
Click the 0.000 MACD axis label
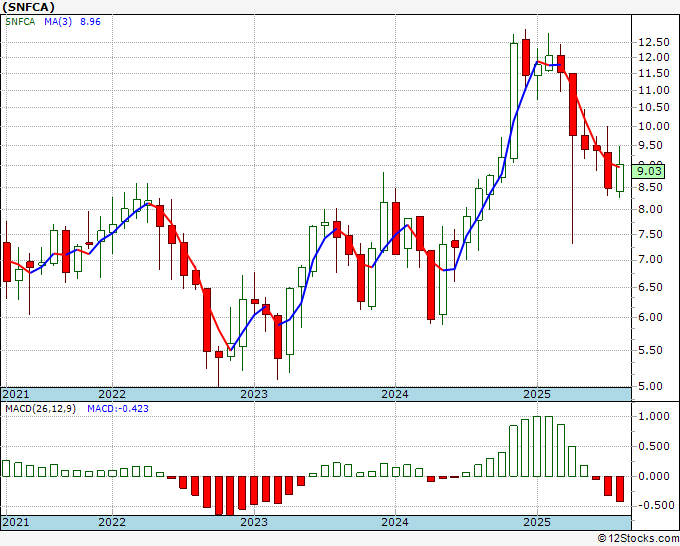[654, 476]
